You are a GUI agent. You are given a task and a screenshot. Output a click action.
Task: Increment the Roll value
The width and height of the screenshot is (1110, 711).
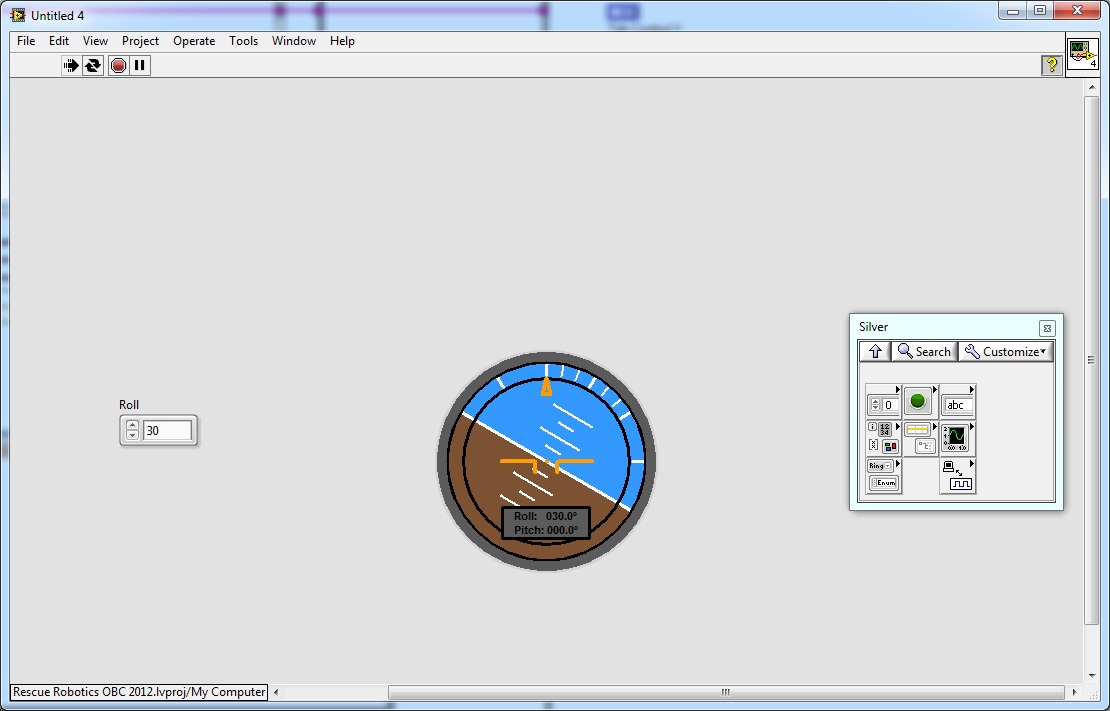pyautogui.click(x=132, y=426)
